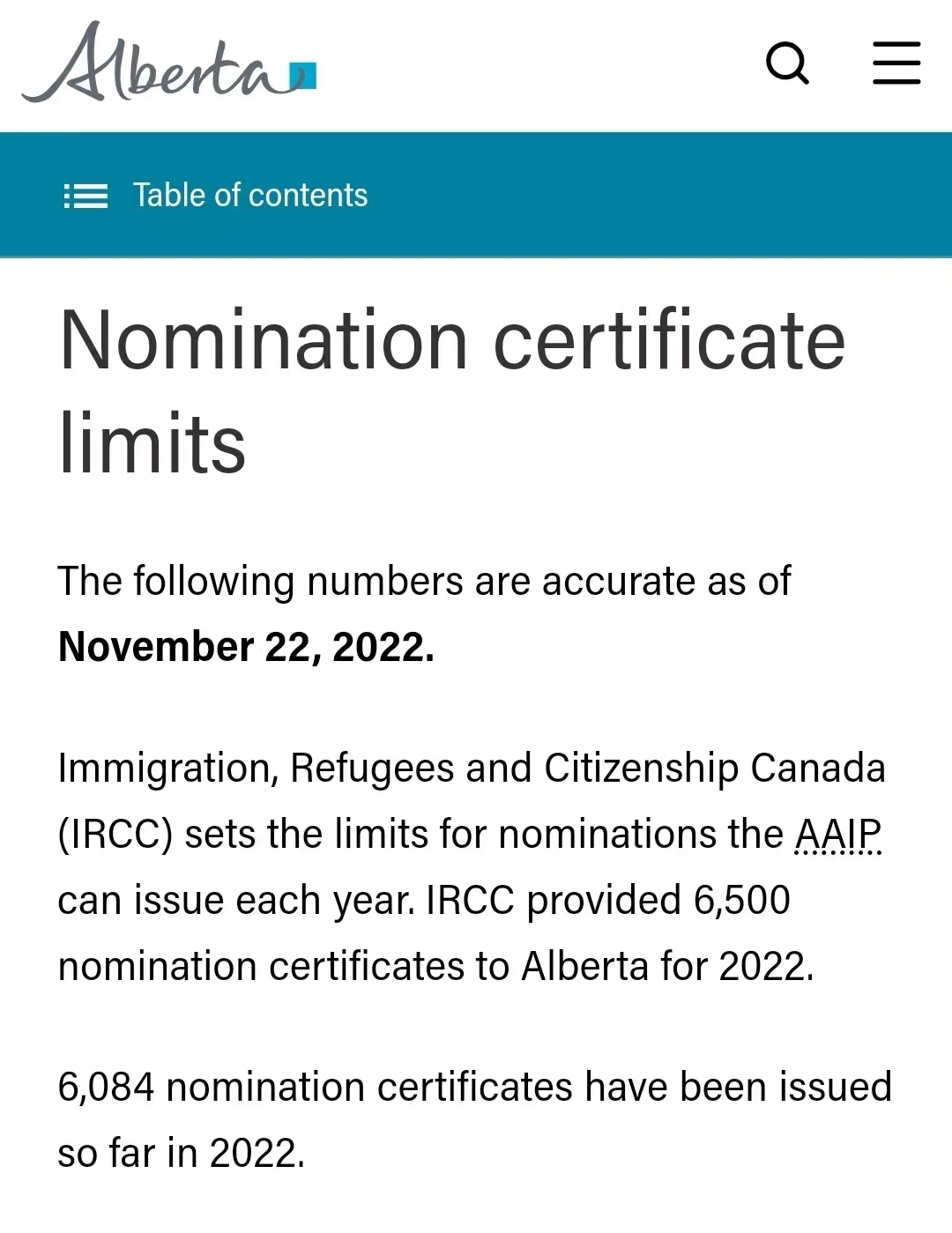Screen dimensions: 952x1233
Task: Click the teal Table of contents bar
Action: point(476,195)
